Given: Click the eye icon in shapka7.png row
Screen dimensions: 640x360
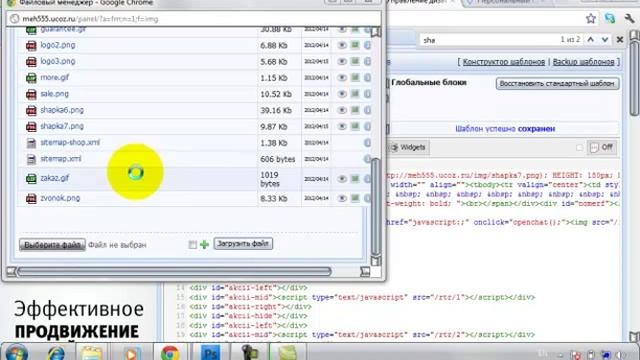Looking at the screenshot, I should [x=342, y=127].
